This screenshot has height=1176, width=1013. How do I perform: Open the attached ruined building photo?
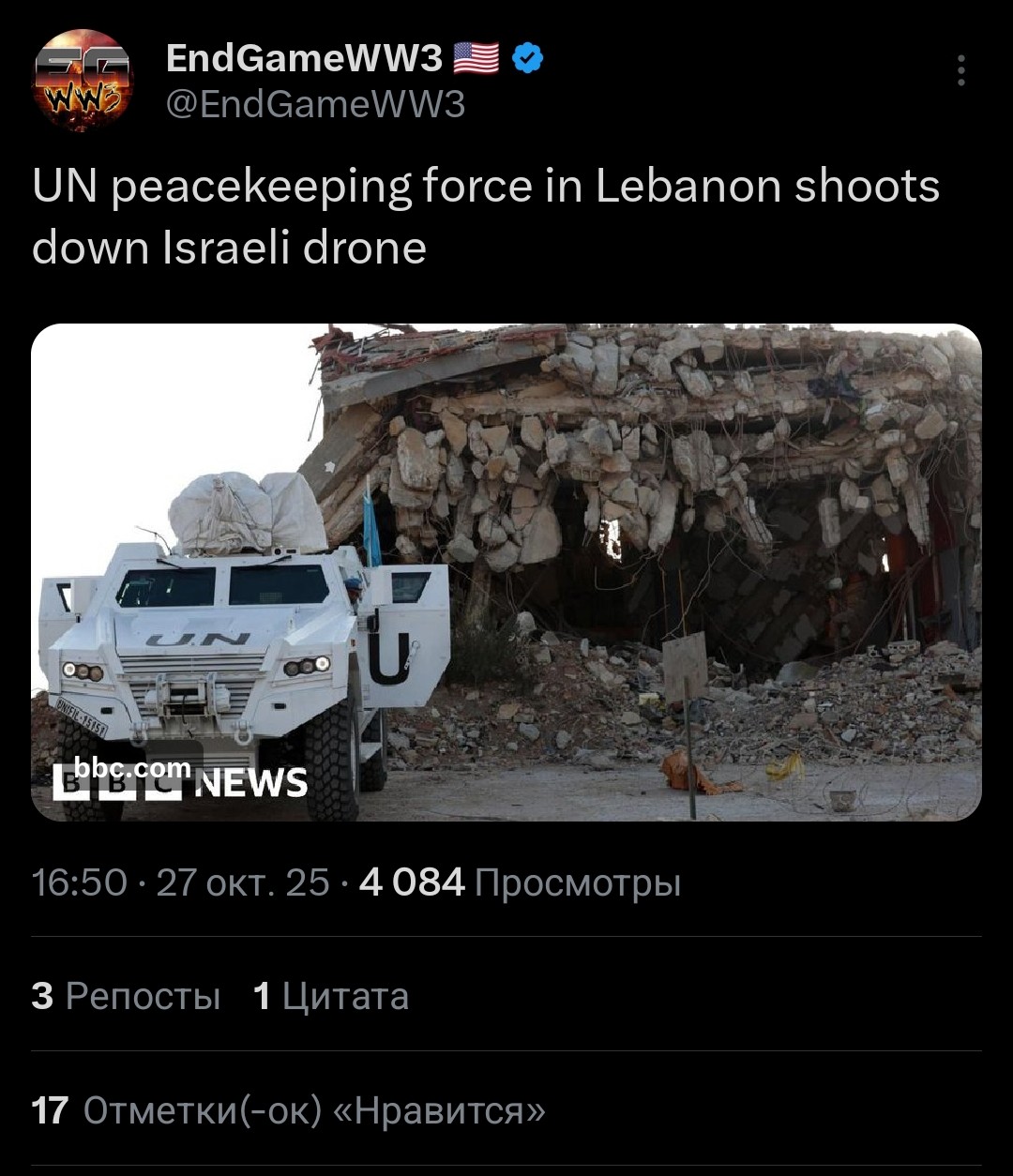(x=506, y=572)
